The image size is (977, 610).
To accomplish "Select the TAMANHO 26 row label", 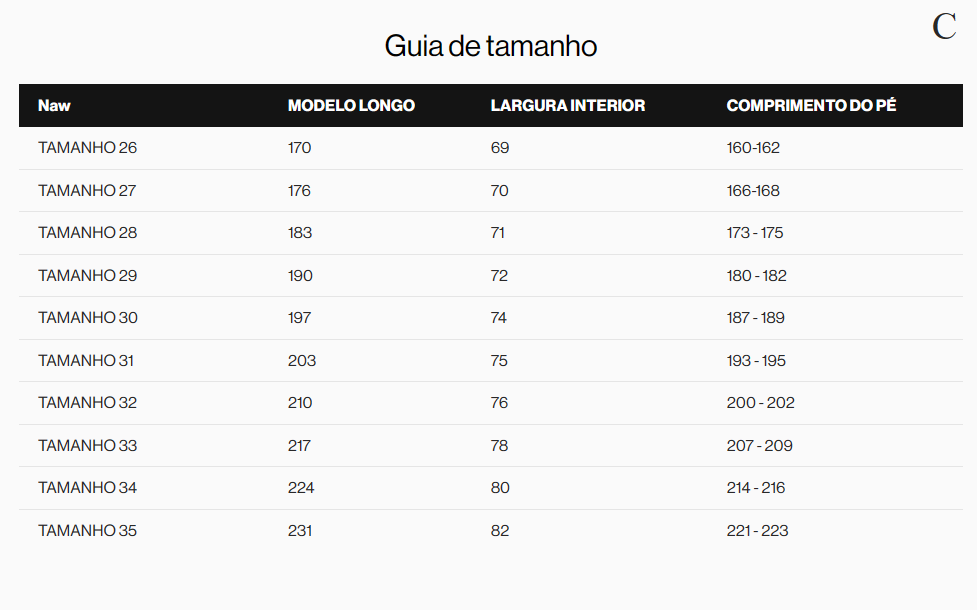I will point(88,148).
